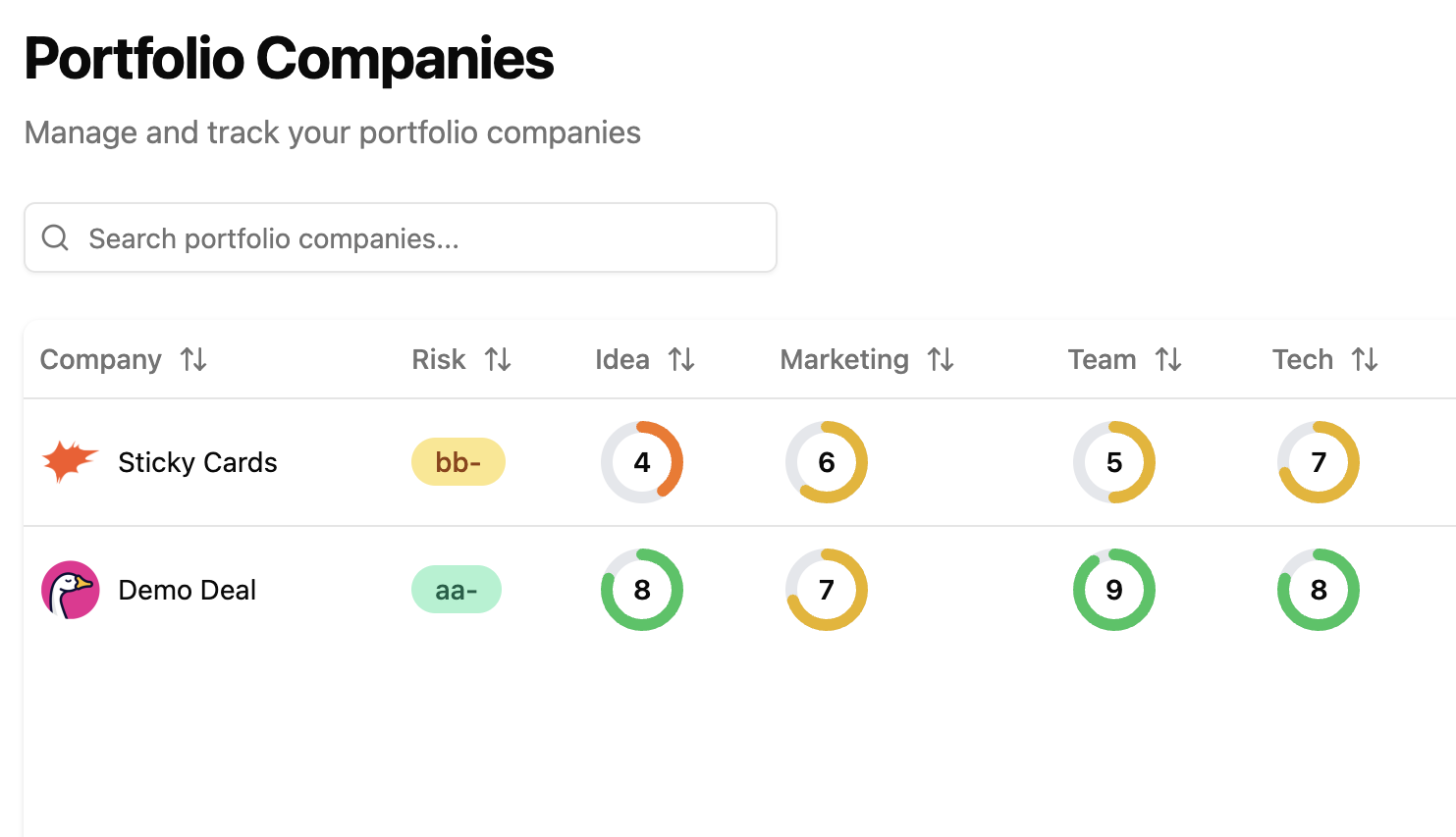Sort by Idea using the arrows icon

pyautogui.click(x=681, y=360)
